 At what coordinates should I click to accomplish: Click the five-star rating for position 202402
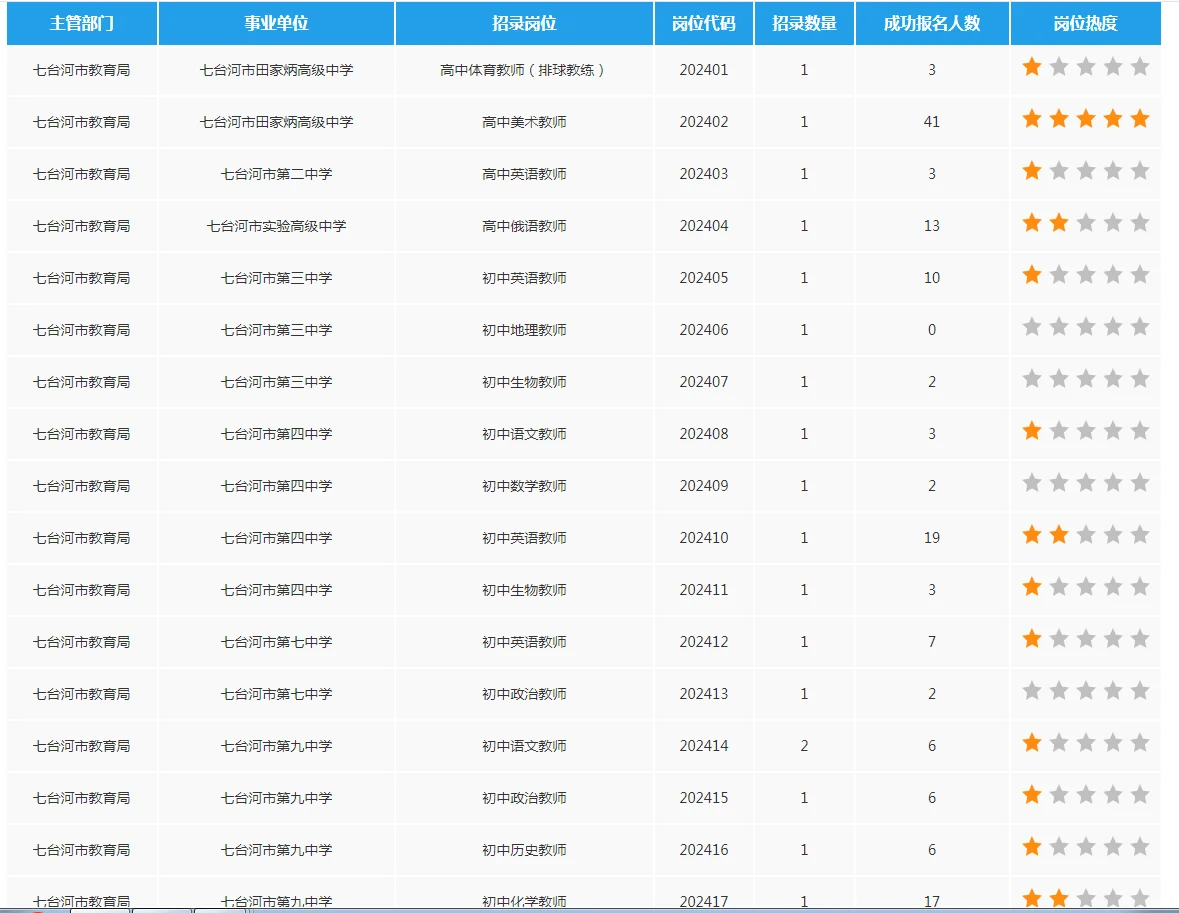[1086, 119]
